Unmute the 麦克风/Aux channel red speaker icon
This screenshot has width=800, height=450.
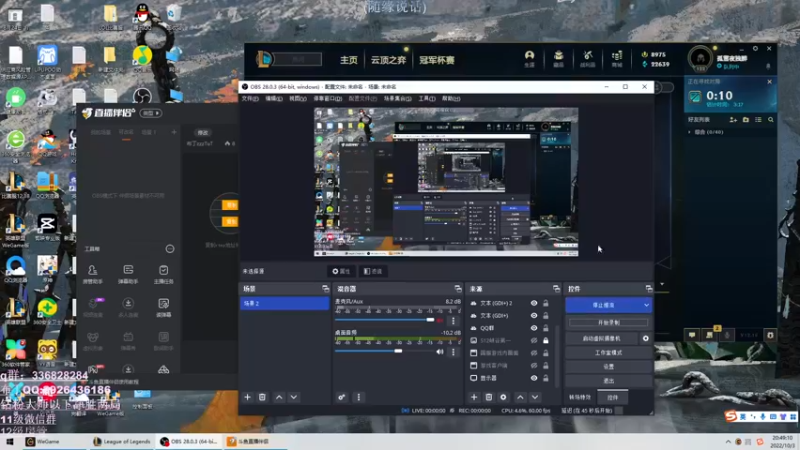(x=440, y=320)
